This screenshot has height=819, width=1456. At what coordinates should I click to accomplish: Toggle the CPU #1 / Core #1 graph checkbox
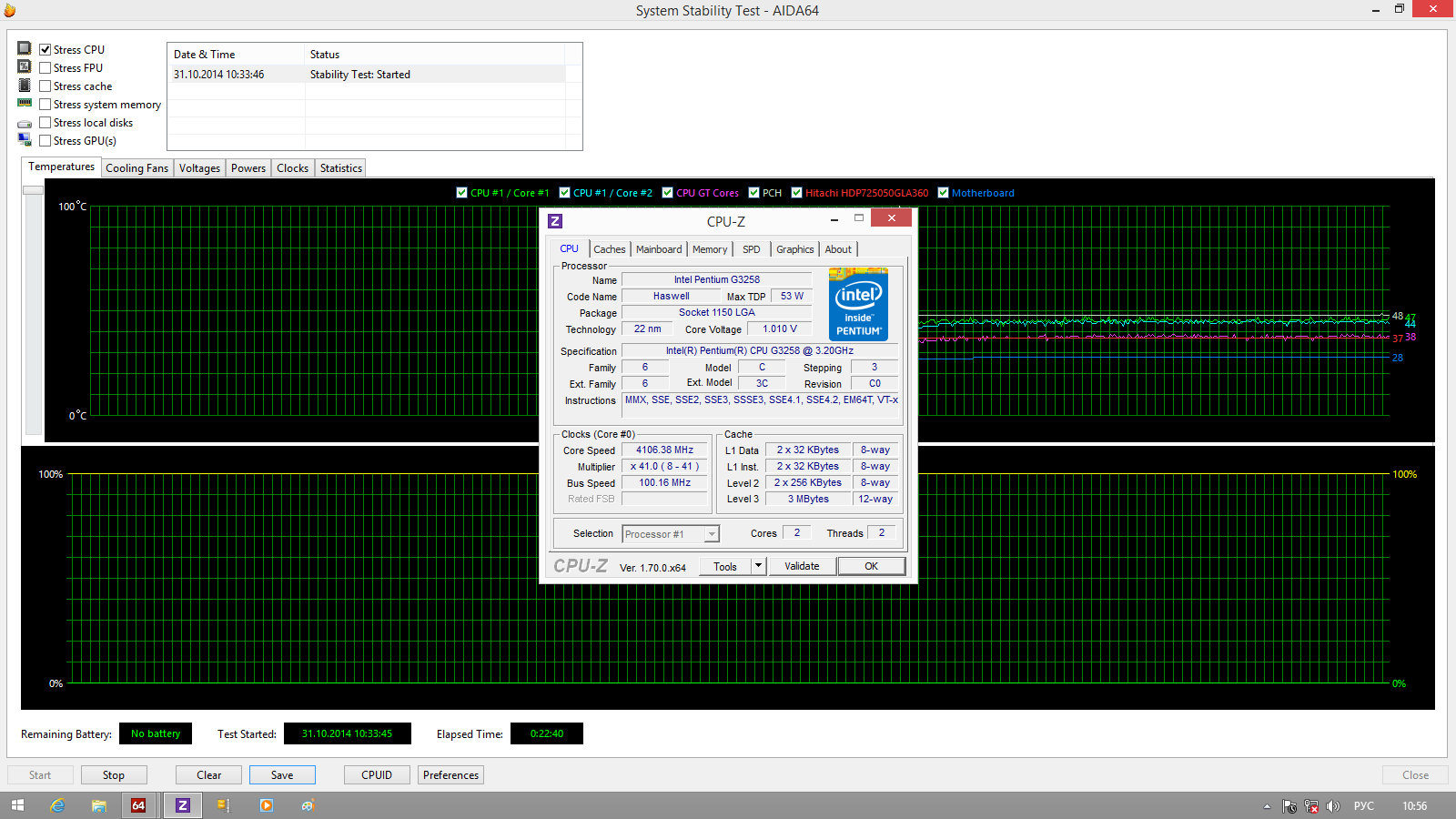click(x=461, y=192)
